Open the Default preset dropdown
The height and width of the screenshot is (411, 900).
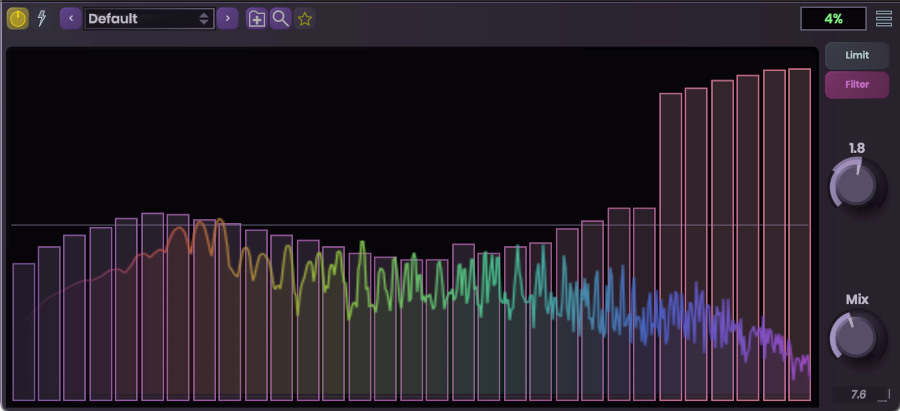click(149, 18)
